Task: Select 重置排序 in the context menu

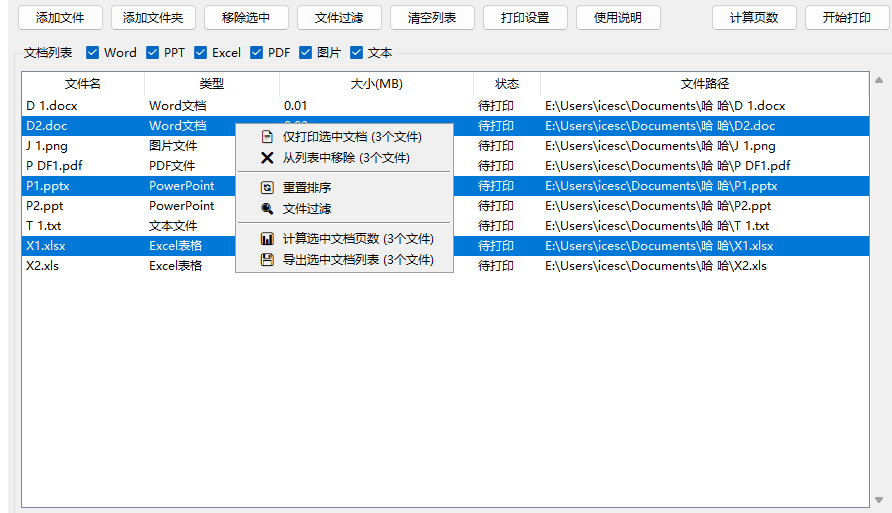Action: [x=345, y=187]
